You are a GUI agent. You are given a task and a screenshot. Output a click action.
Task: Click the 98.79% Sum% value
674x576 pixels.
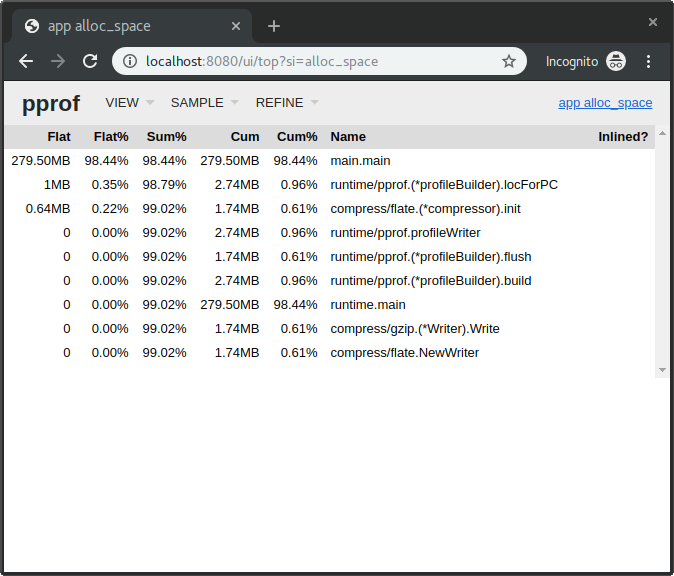(165, 185)
